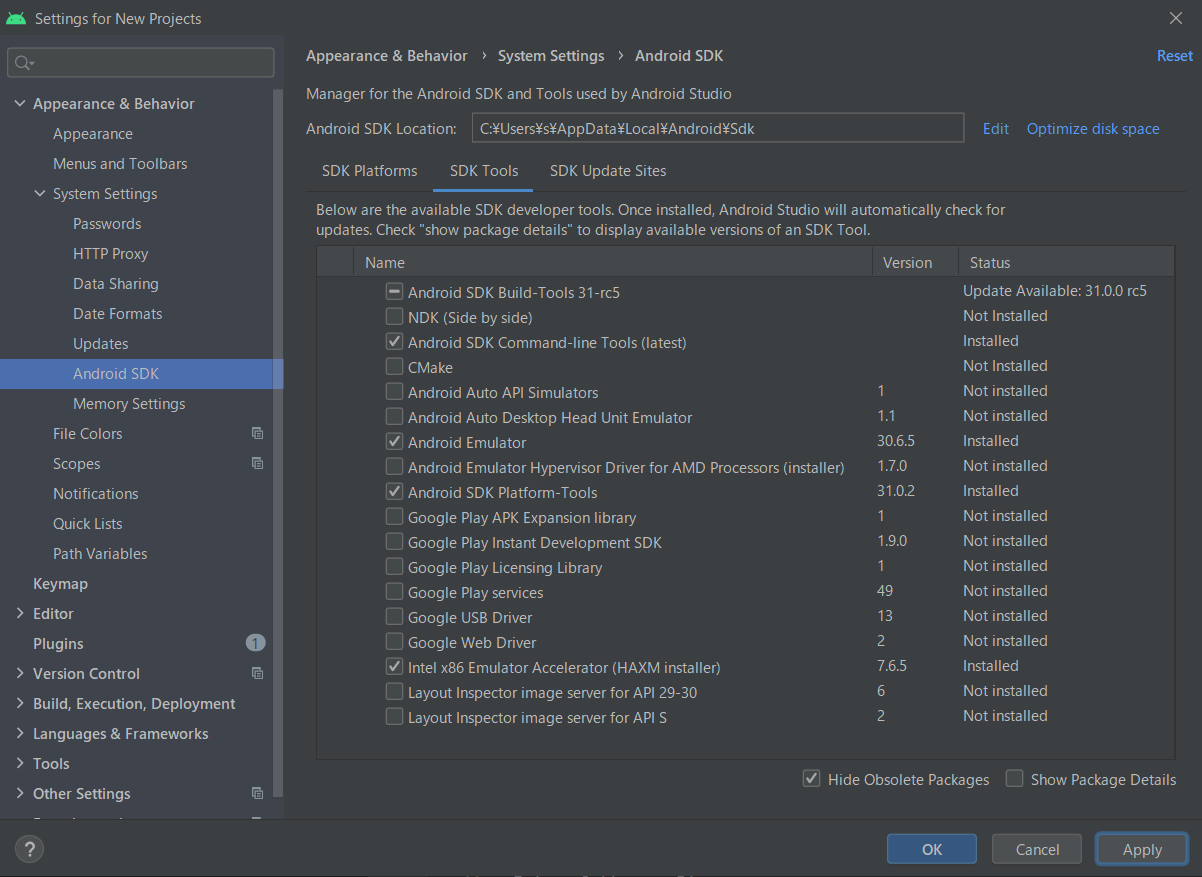The image size is (1202, 877).
Task: Confirm with the OK button
Action: [932, 850]
